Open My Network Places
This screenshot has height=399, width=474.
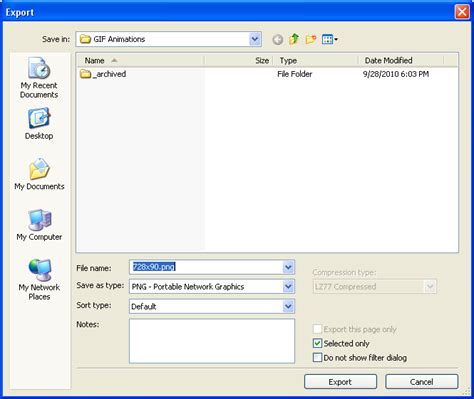(39, 279)
